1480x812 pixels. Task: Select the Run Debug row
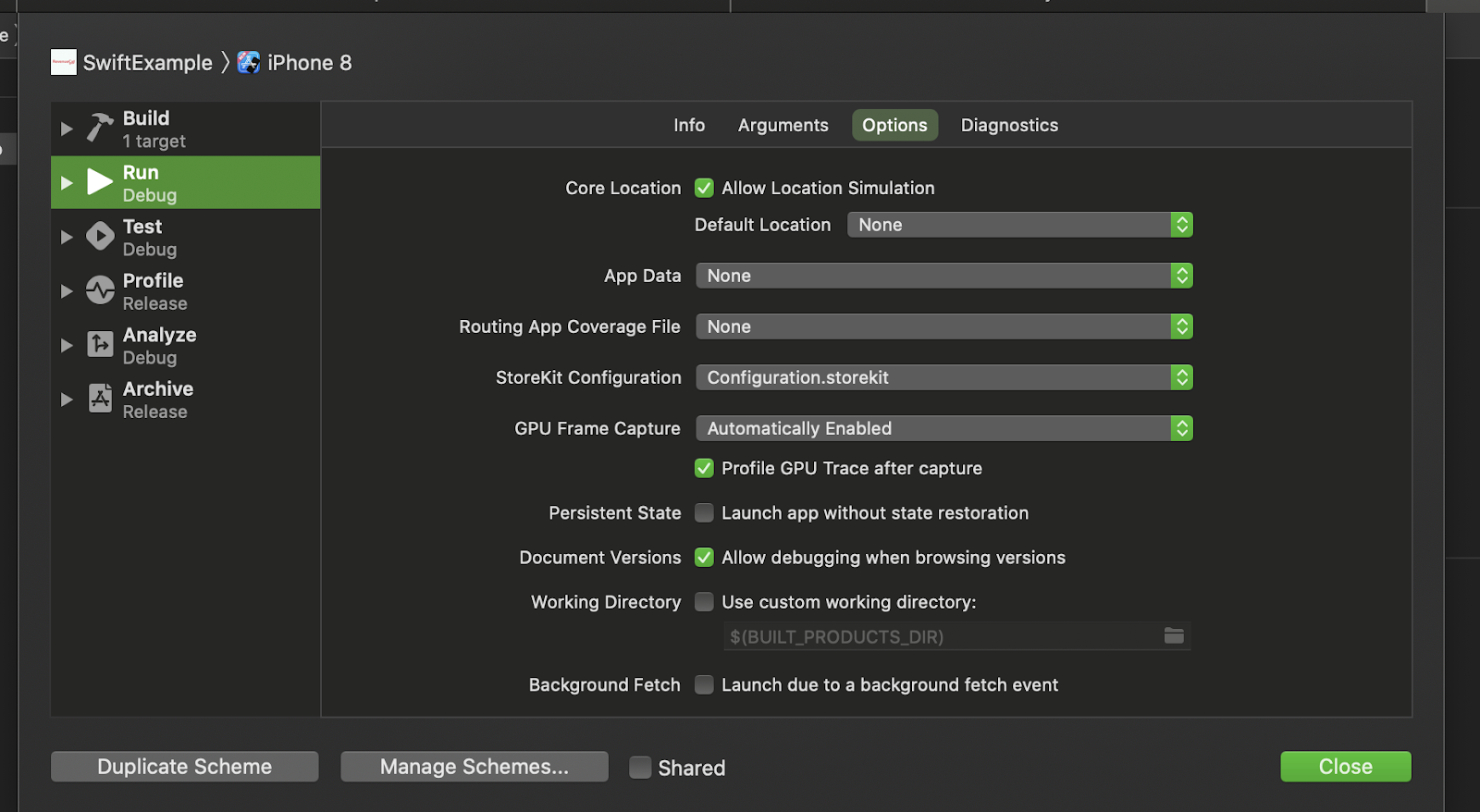click(186, 182)
